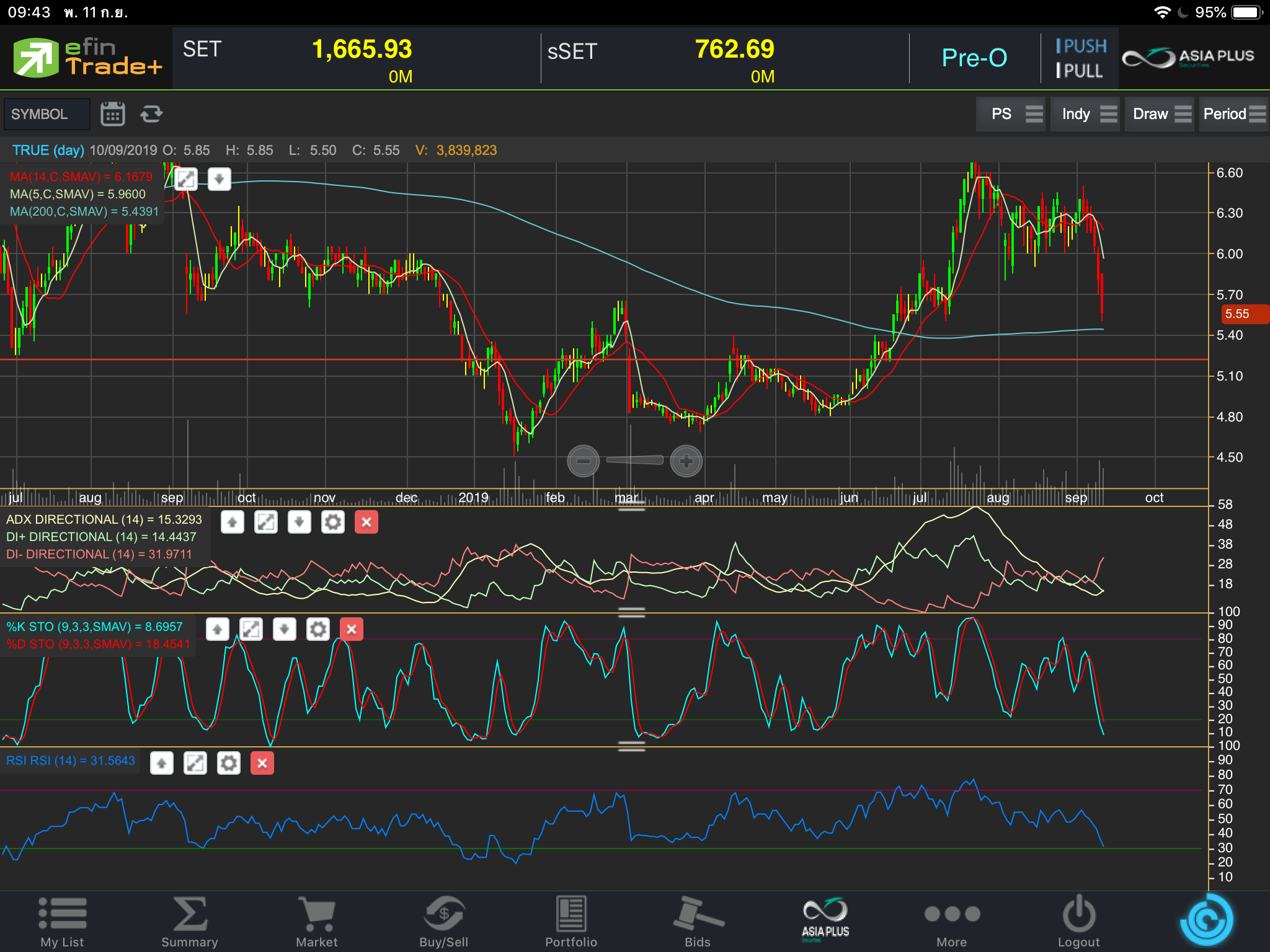Open the Indy indicators menu
This screenshot has width=1270, height=952.
[1086, 114]
